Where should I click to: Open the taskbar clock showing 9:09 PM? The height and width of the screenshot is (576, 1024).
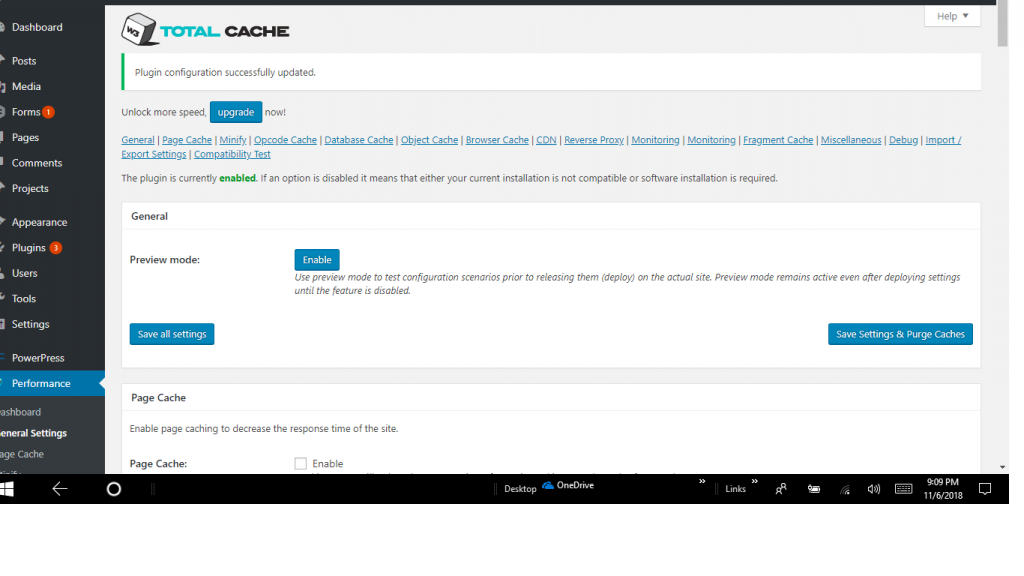[x=943, y=489]
